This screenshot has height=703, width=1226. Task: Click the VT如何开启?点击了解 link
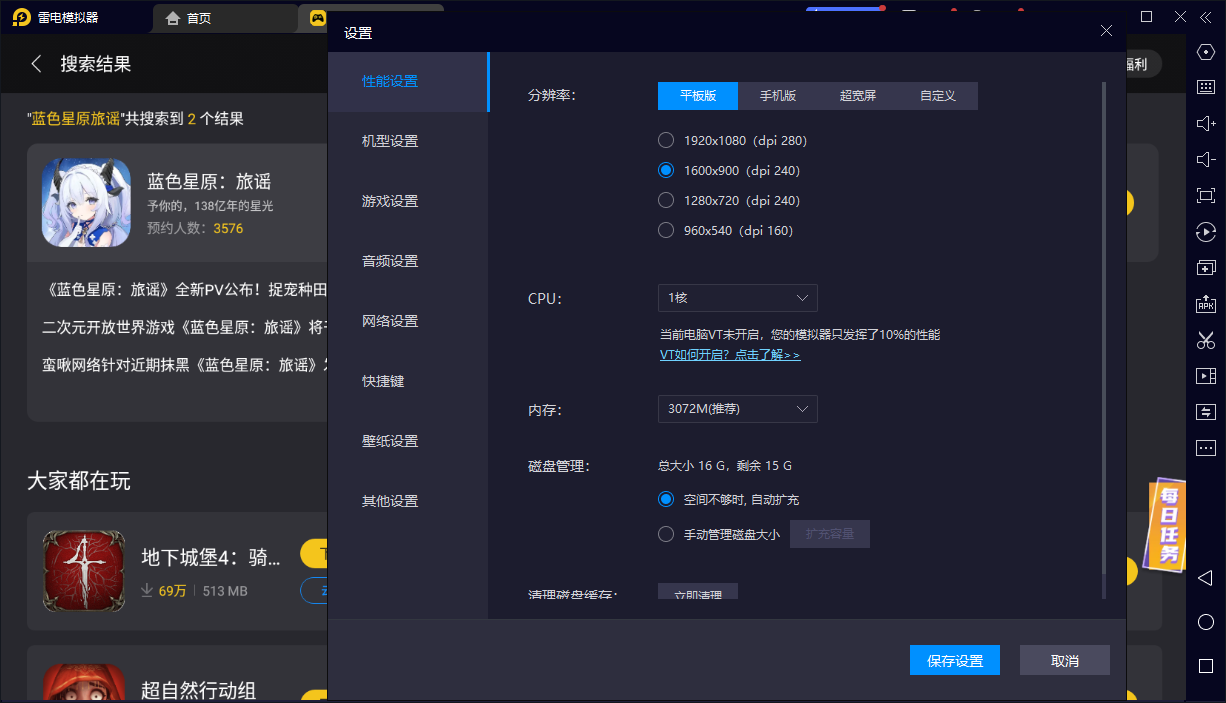[x=730, y=355]
